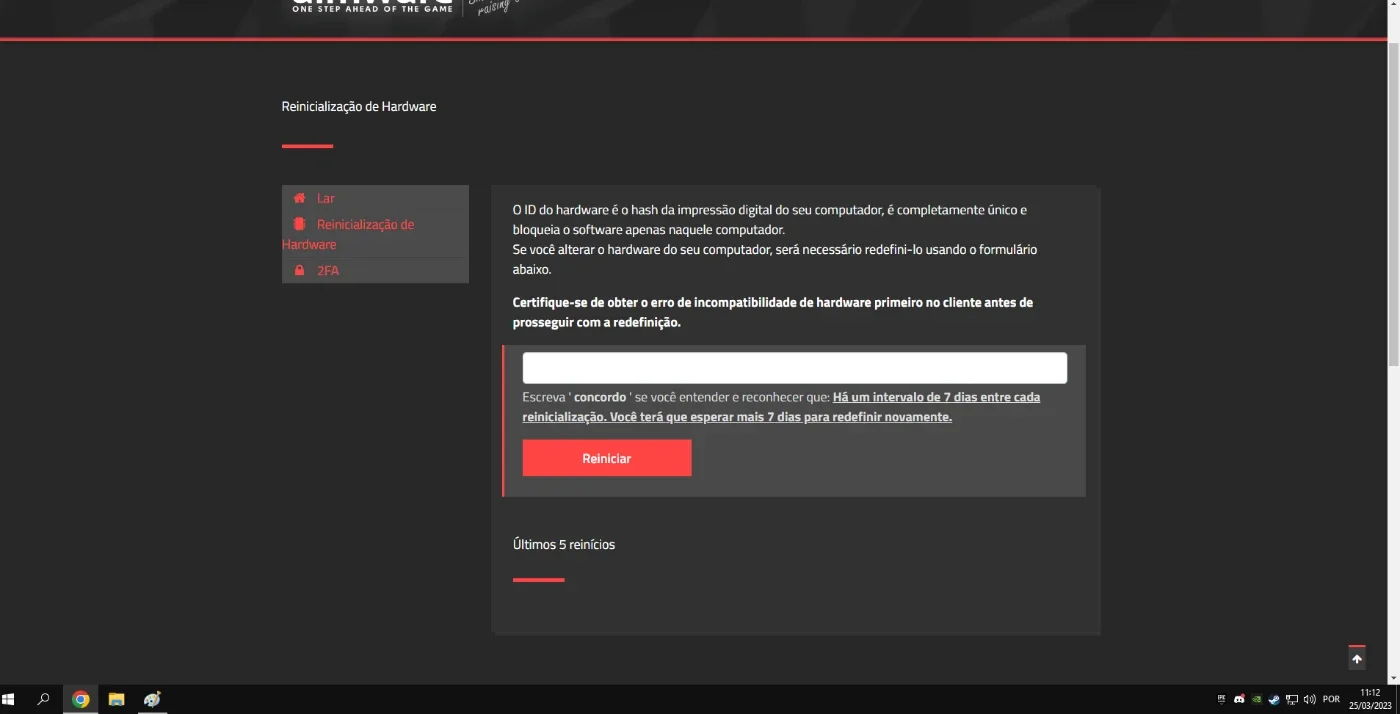Click the Discord tray icon
The image size is (1400, 714).
(1239, 699)
